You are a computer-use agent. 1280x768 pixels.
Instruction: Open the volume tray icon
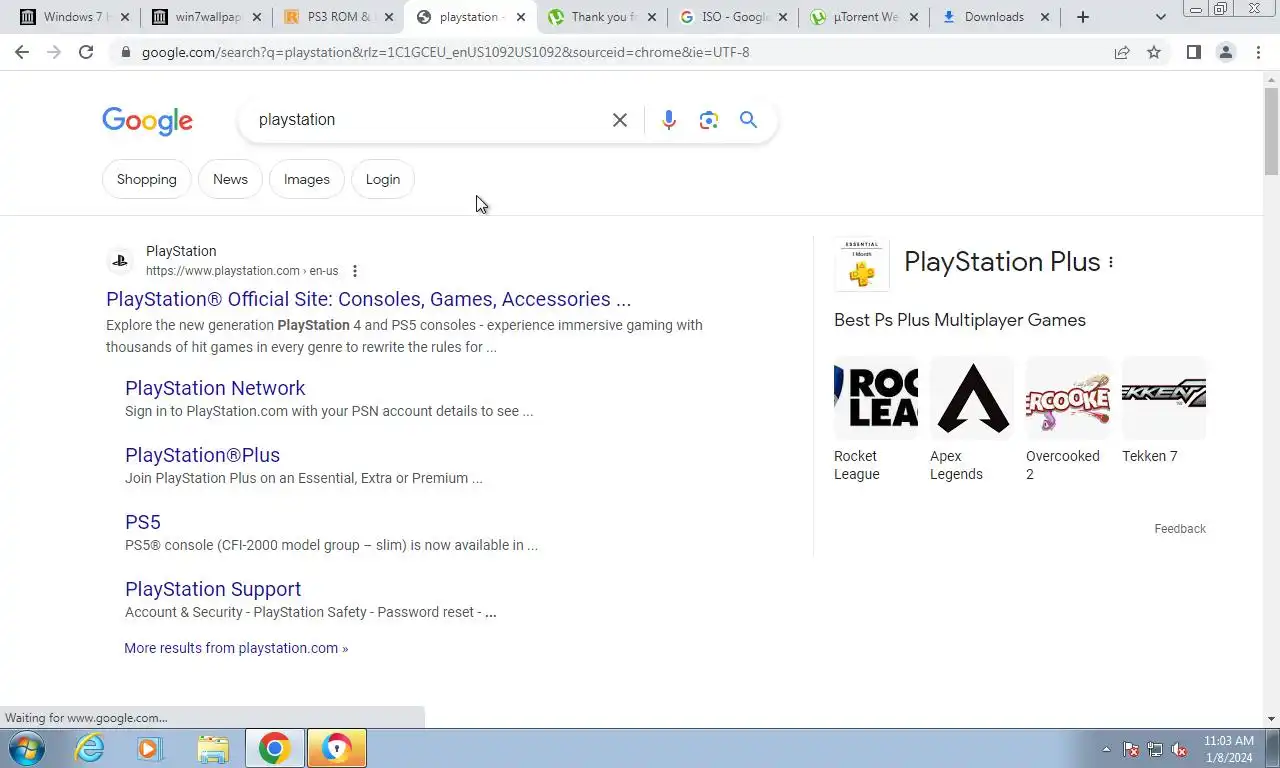tap(1179, 749)
